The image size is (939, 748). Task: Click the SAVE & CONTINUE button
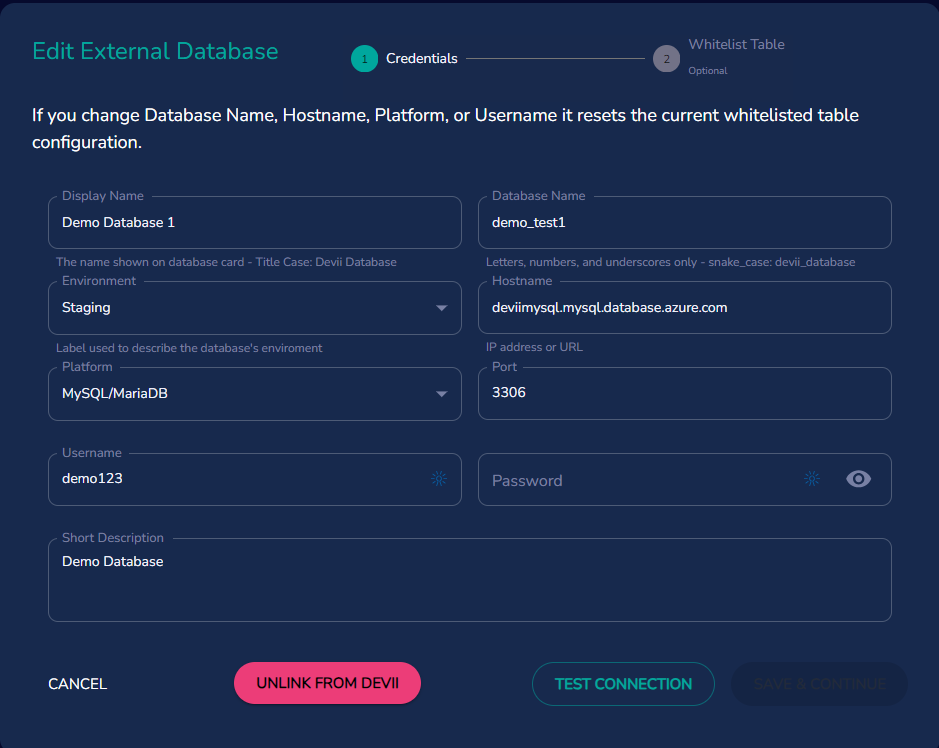[x=818, y=683]
